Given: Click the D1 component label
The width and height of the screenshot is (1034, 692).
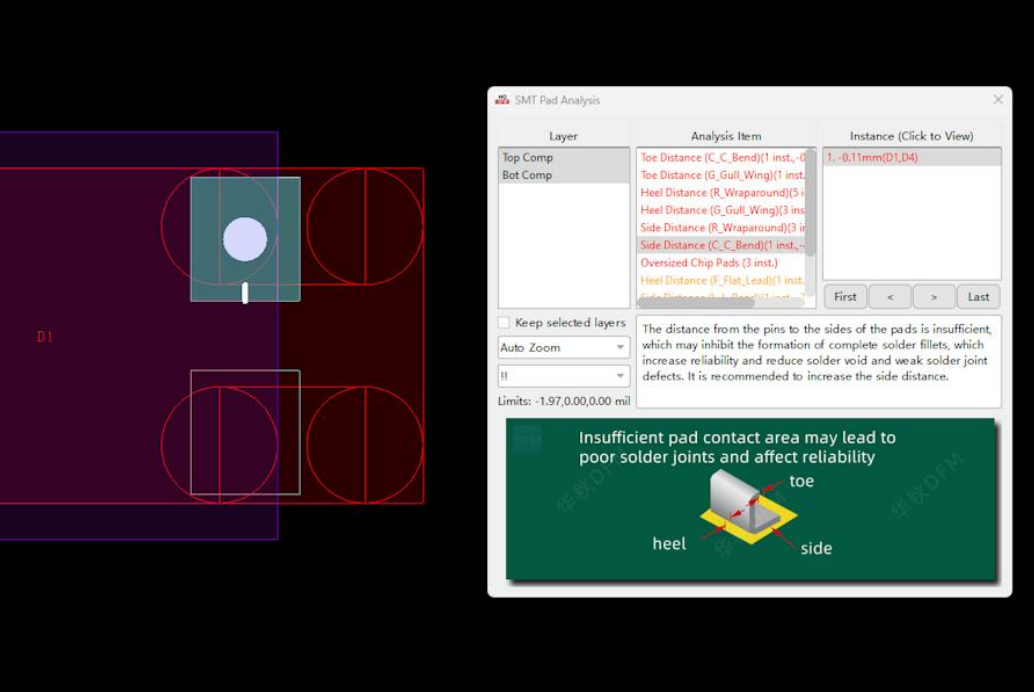Looking at the screenshot, I should pos(44,337).
